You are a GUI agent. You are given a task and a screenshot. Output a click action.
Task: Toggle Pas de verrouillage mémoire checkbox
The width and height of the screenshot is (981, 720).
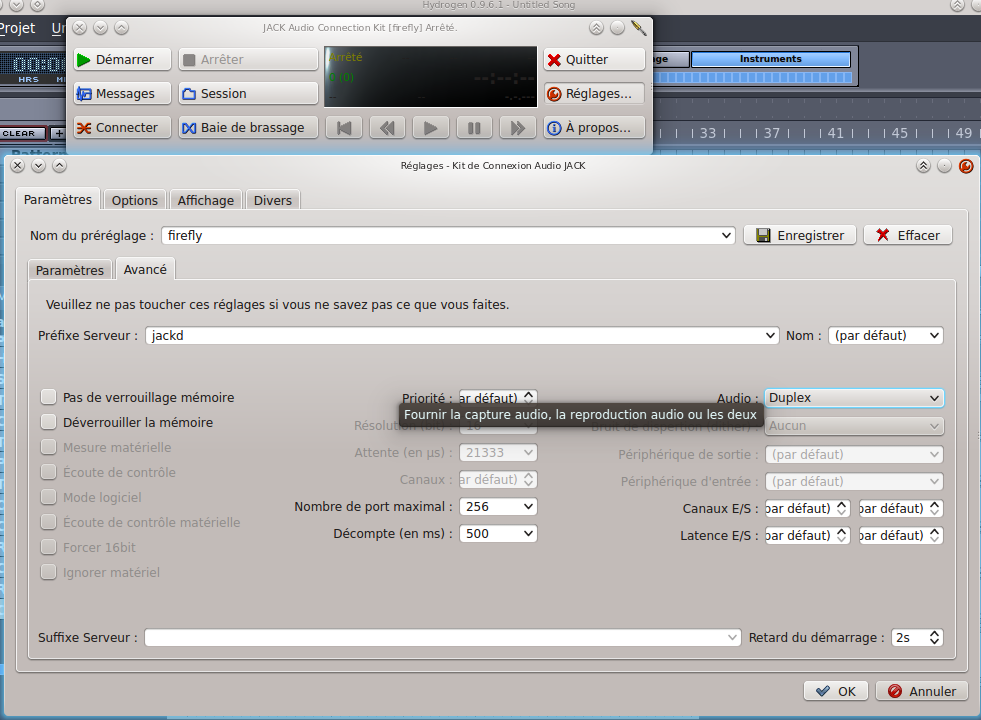tap(48, 397)
